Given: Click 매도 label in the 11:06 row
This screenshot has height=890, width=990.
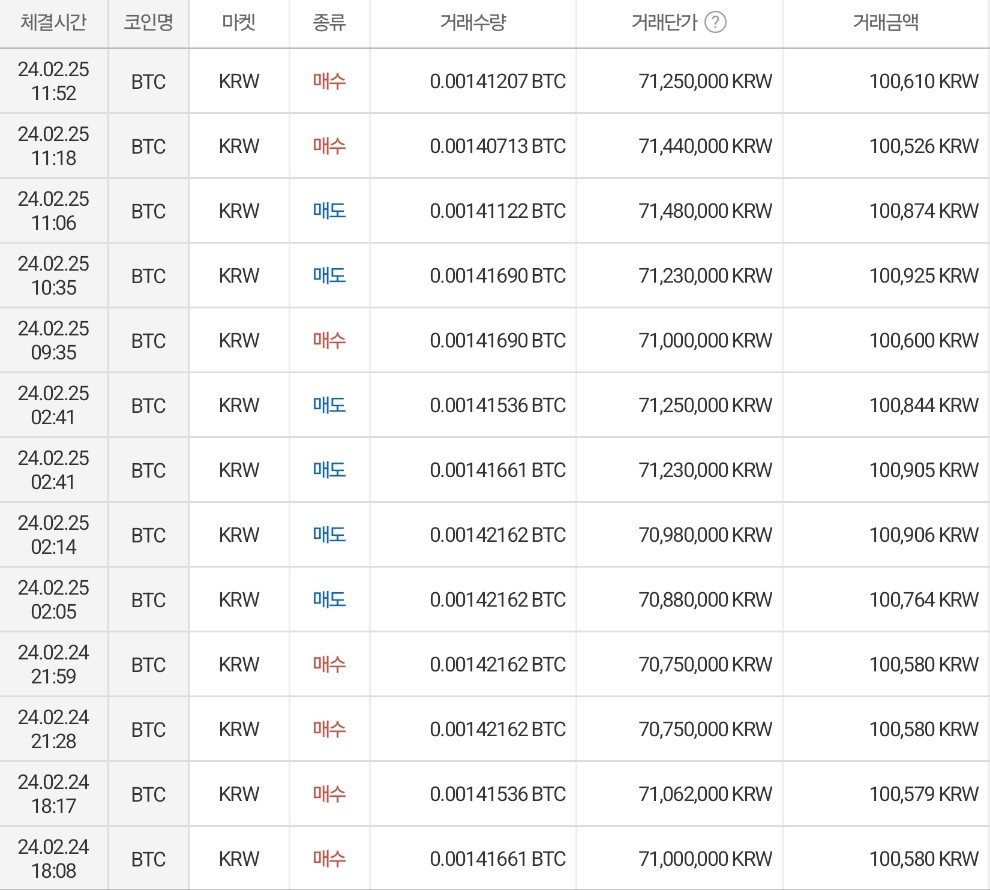Looking at the screenshot, I should 329,211.
